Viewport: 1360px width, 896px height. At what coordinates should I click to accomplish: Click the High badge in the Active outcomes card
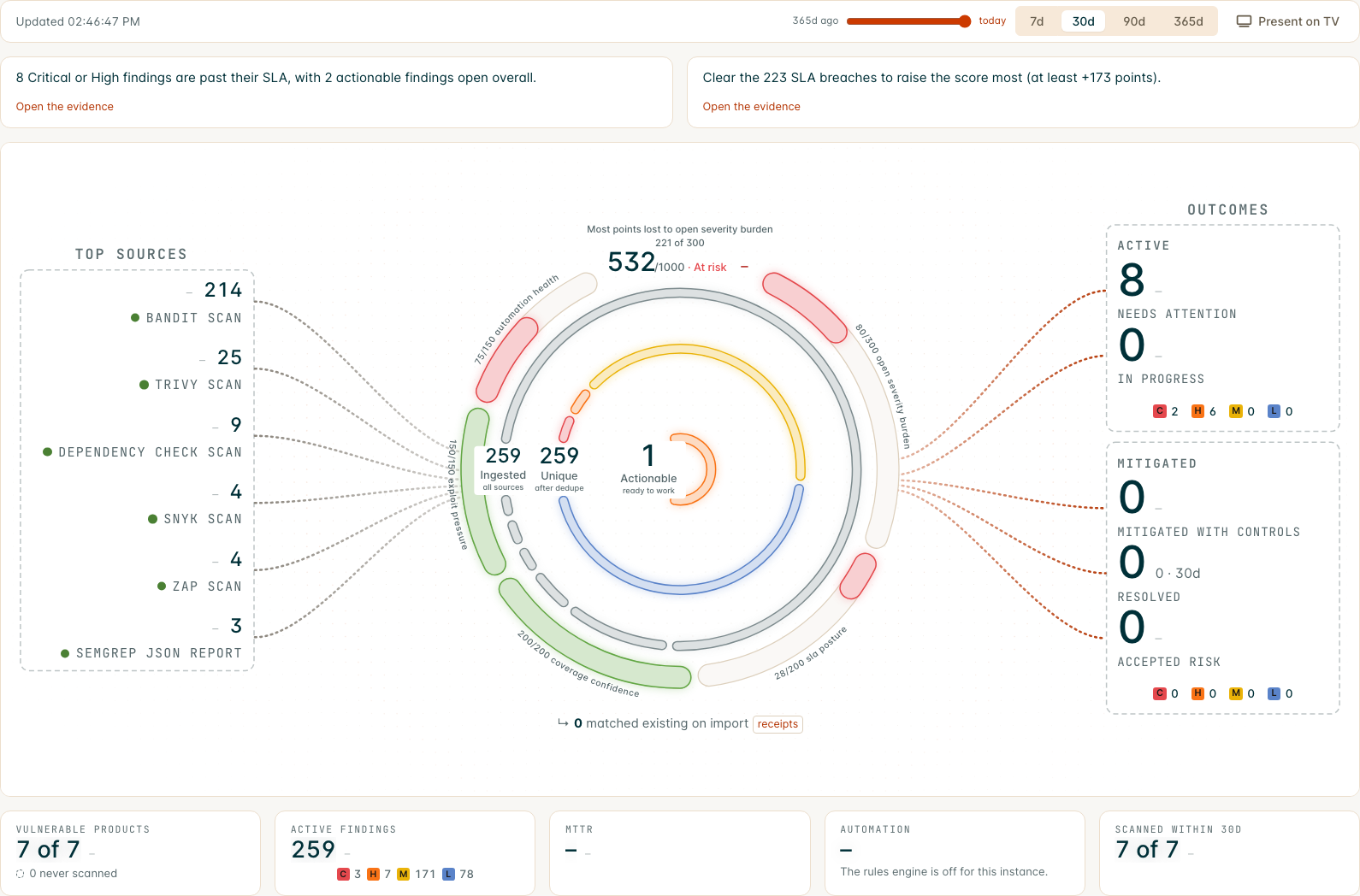pyautogui.click(x=1198, y=411)
